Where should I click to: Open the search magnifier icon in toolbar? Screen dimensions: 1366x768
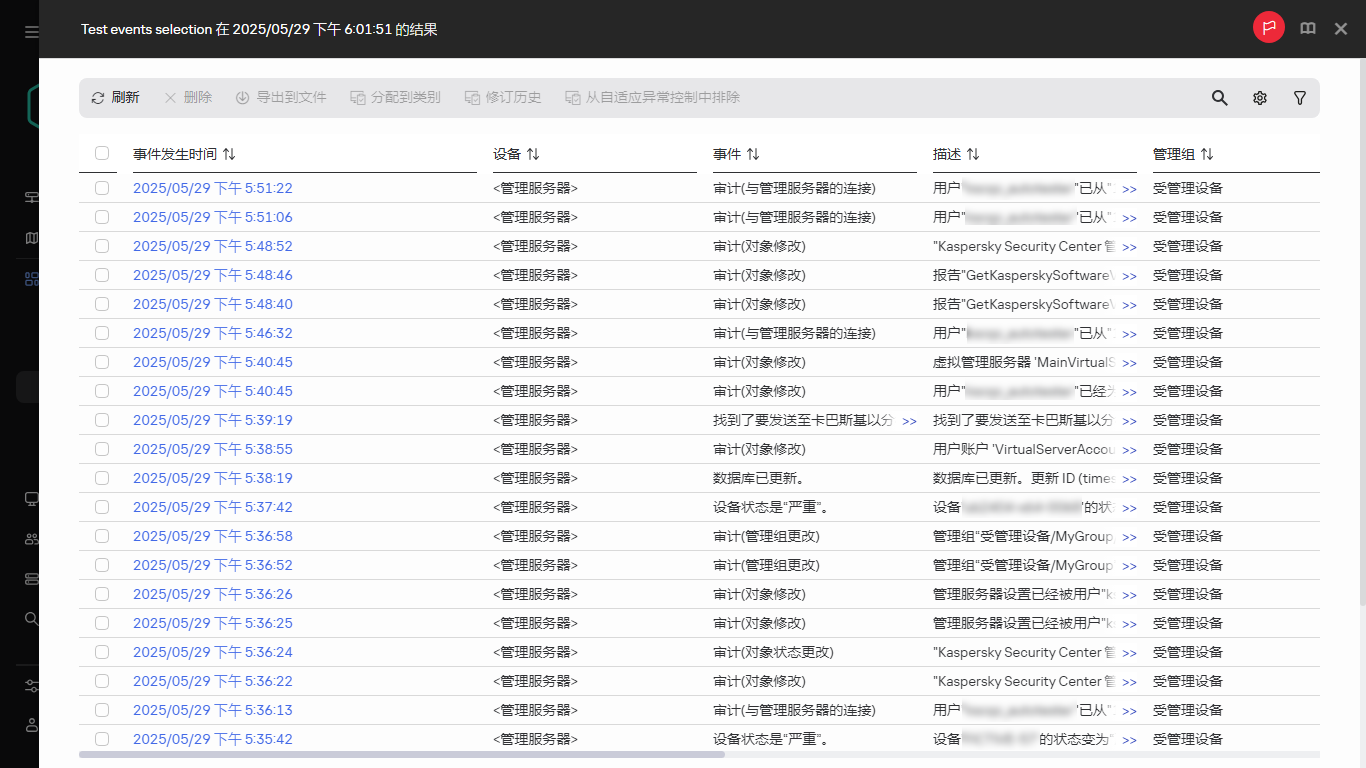point(1219,98)
